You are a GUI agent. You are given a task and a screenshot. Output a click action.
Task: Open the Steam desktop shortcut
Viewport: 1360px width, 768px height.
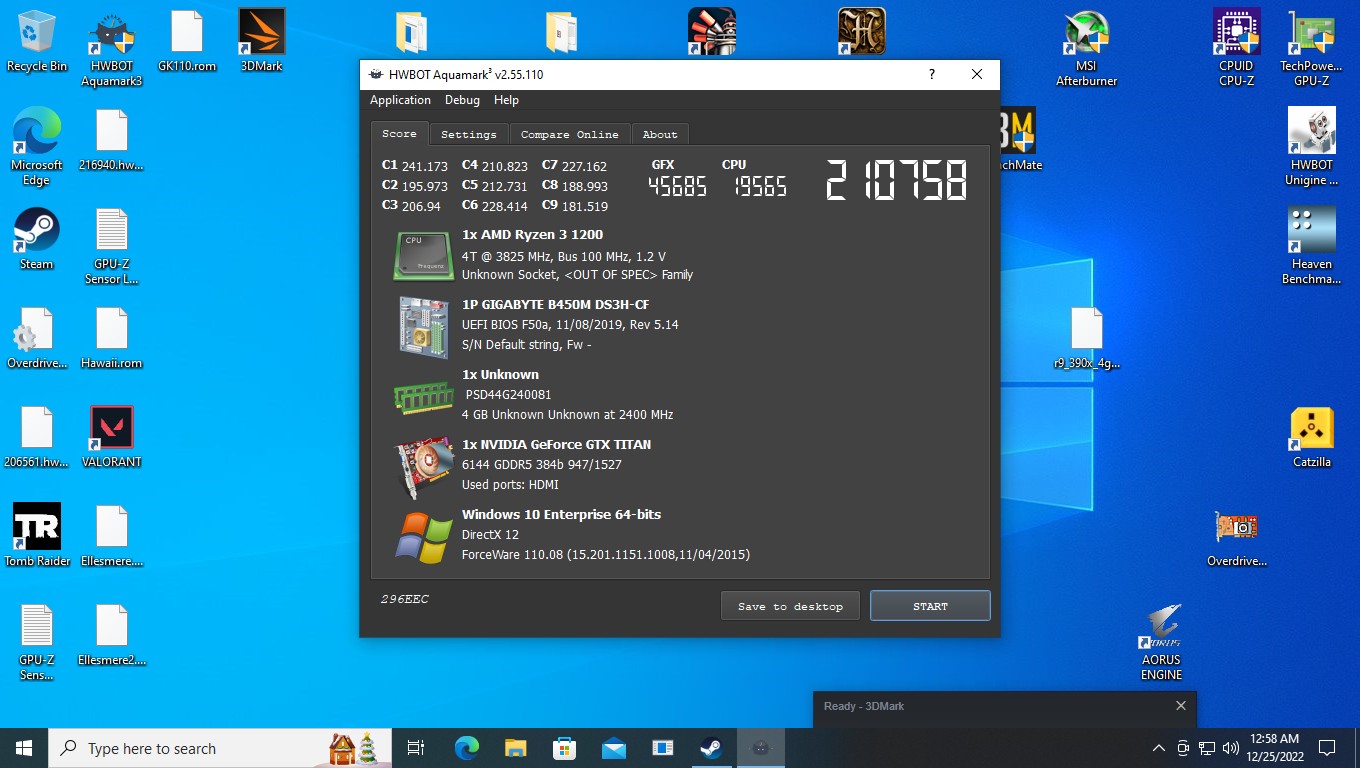pyautogui.click(x=36, y=239)
